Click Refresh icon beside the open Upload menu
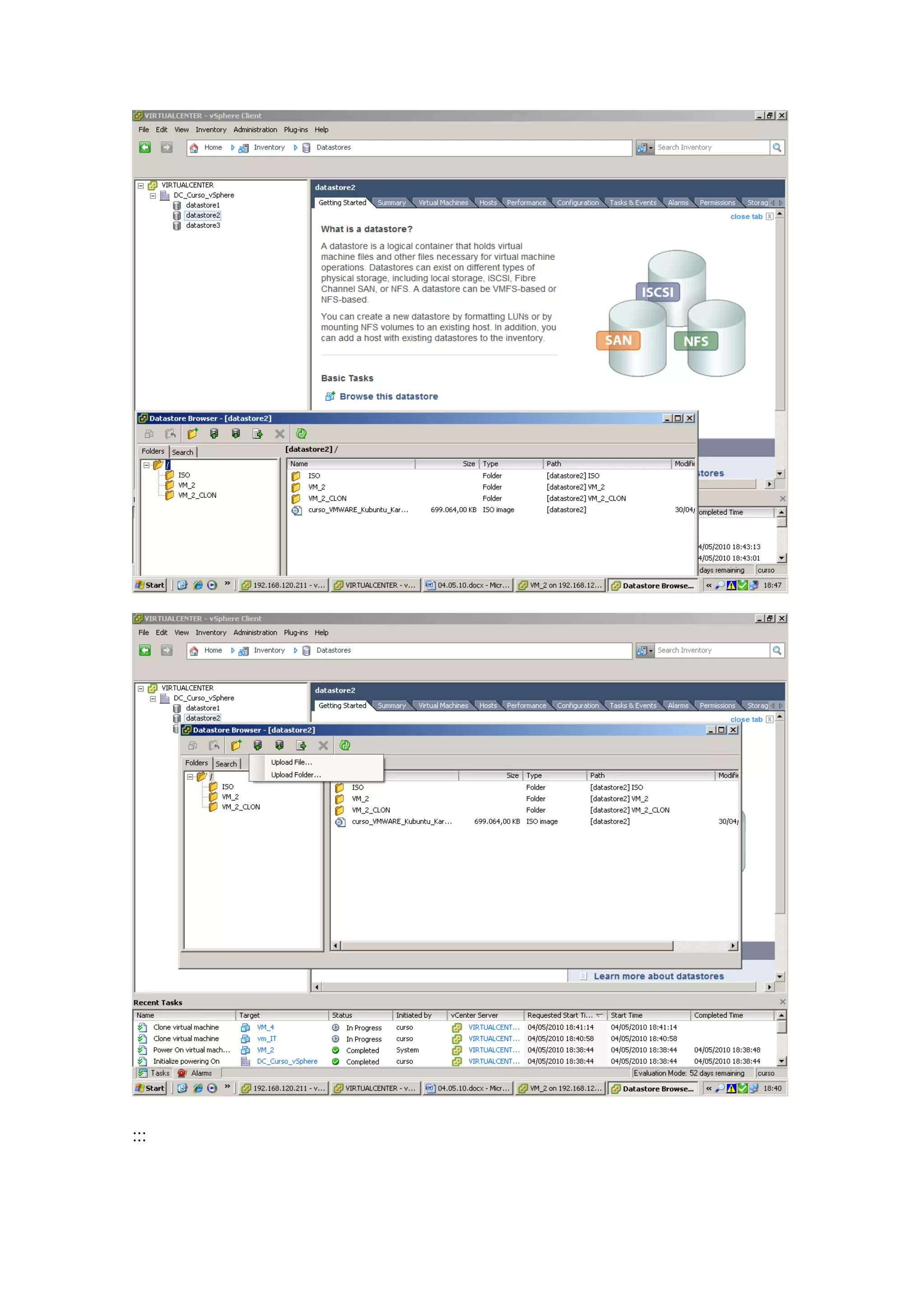Screen dimensions: 924x1308 [344, 745]
